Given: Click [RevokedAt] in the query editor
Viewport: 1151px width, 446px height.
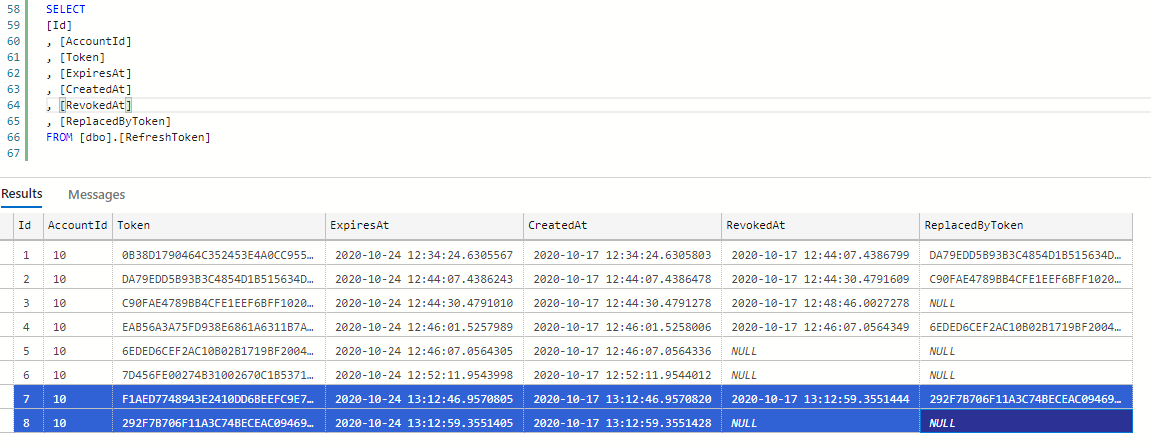Looking at the screenshot, I should click(x=96, y=105).
